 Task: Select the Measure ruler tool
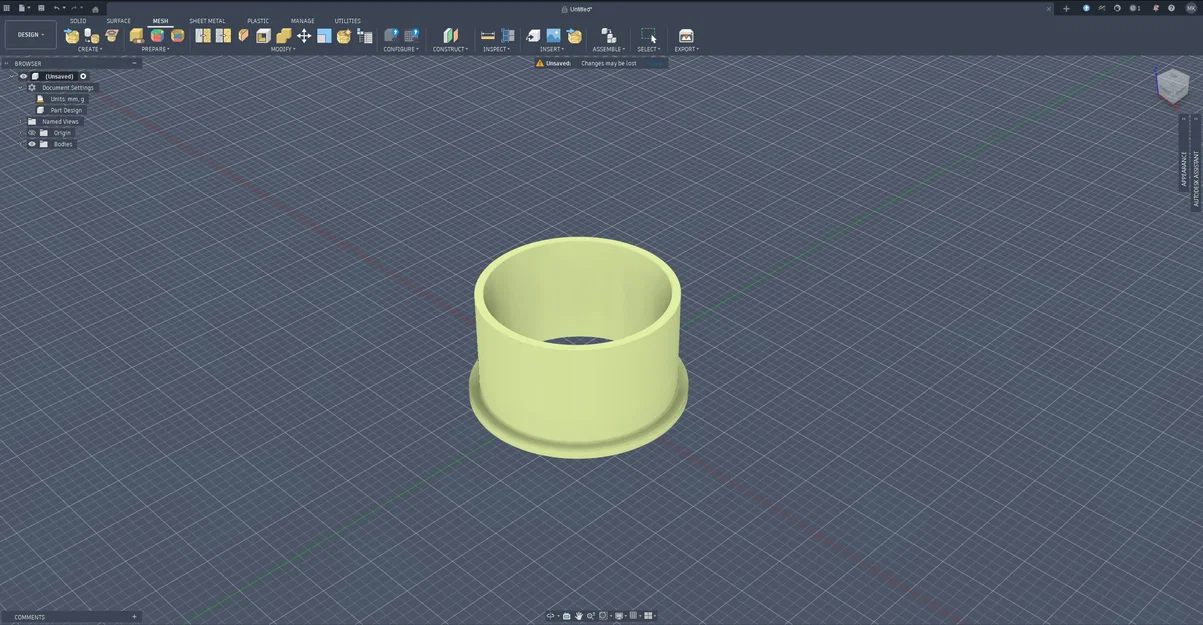[x=488, y=36]
